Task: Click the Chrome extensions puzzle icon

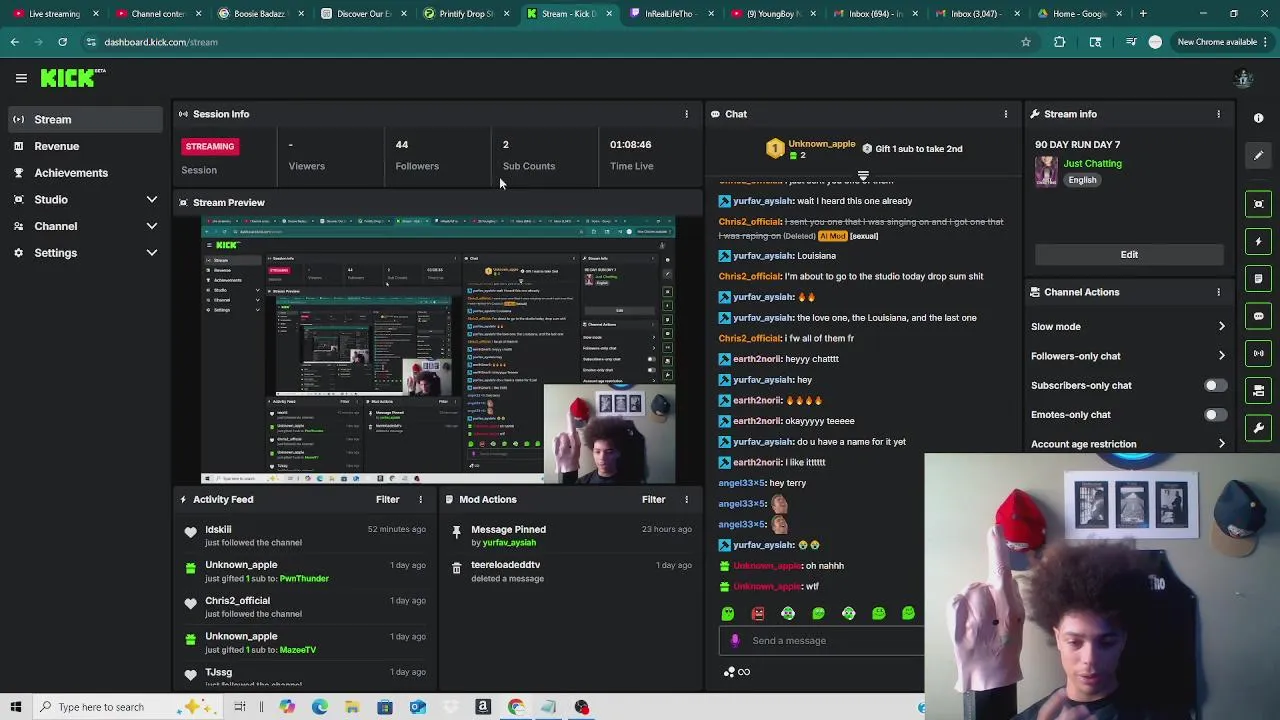Action: (x=1060, y=42)
